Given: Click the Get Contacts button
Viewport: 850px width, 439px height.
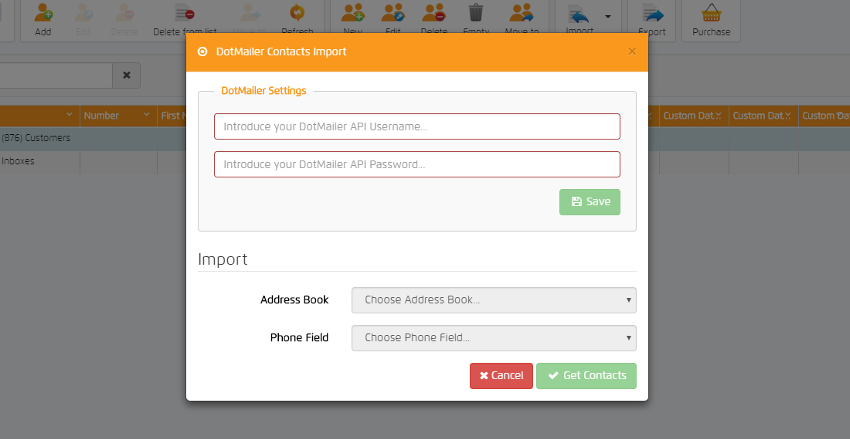Looking at the screenshot, I should coord(586,376).
